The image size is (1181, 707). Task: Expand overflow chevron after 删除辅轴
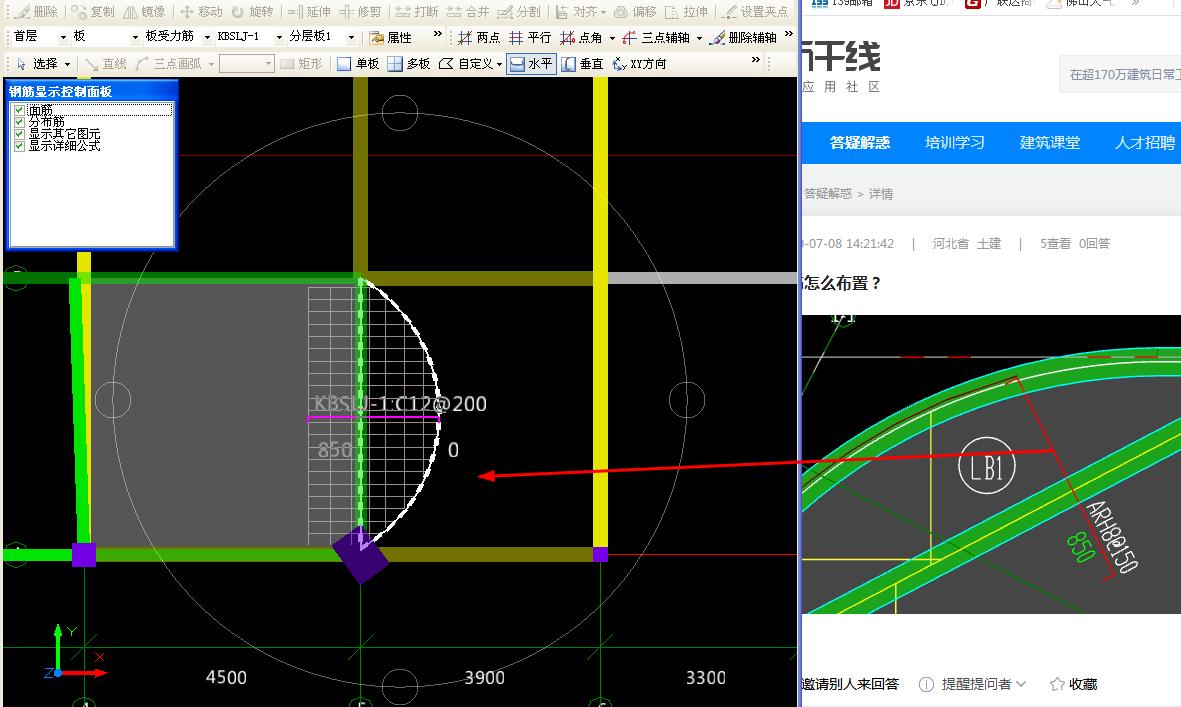coord(789,34)
